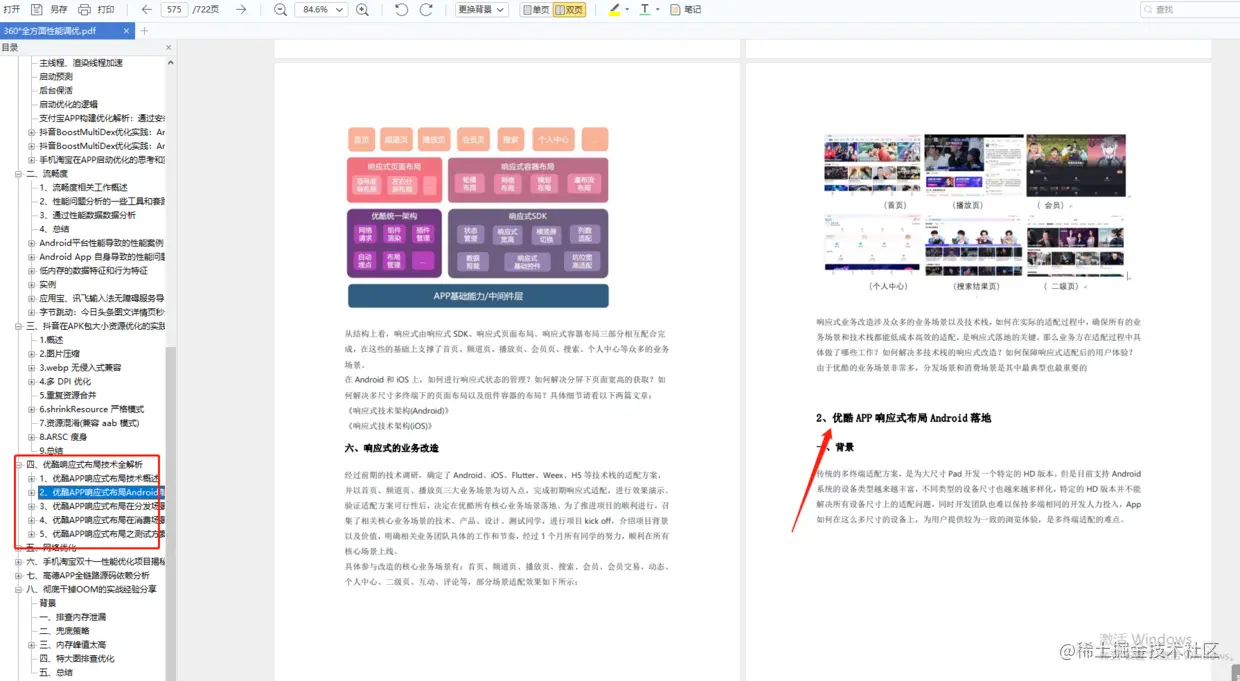Screen dimensions: 1240x681
Task: Click the yellow highlighter pen icon
Action: [615, 9]
